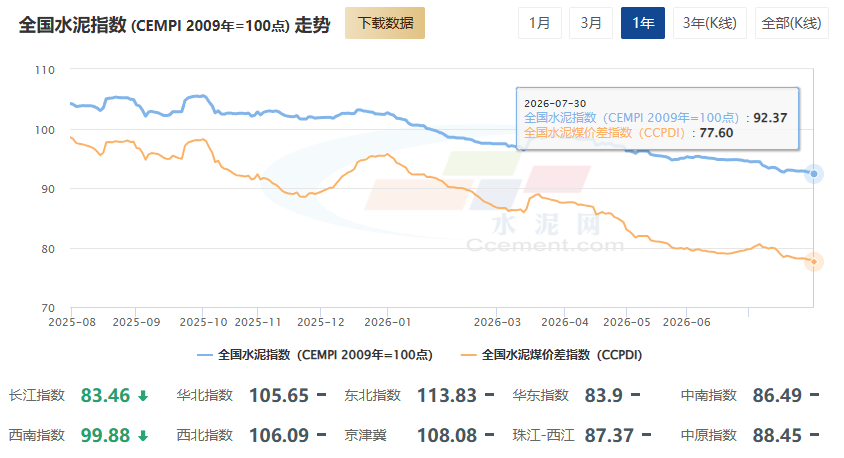
Task: Toggle the 全国水泥指数 legend series
Action: coord(315,355)
